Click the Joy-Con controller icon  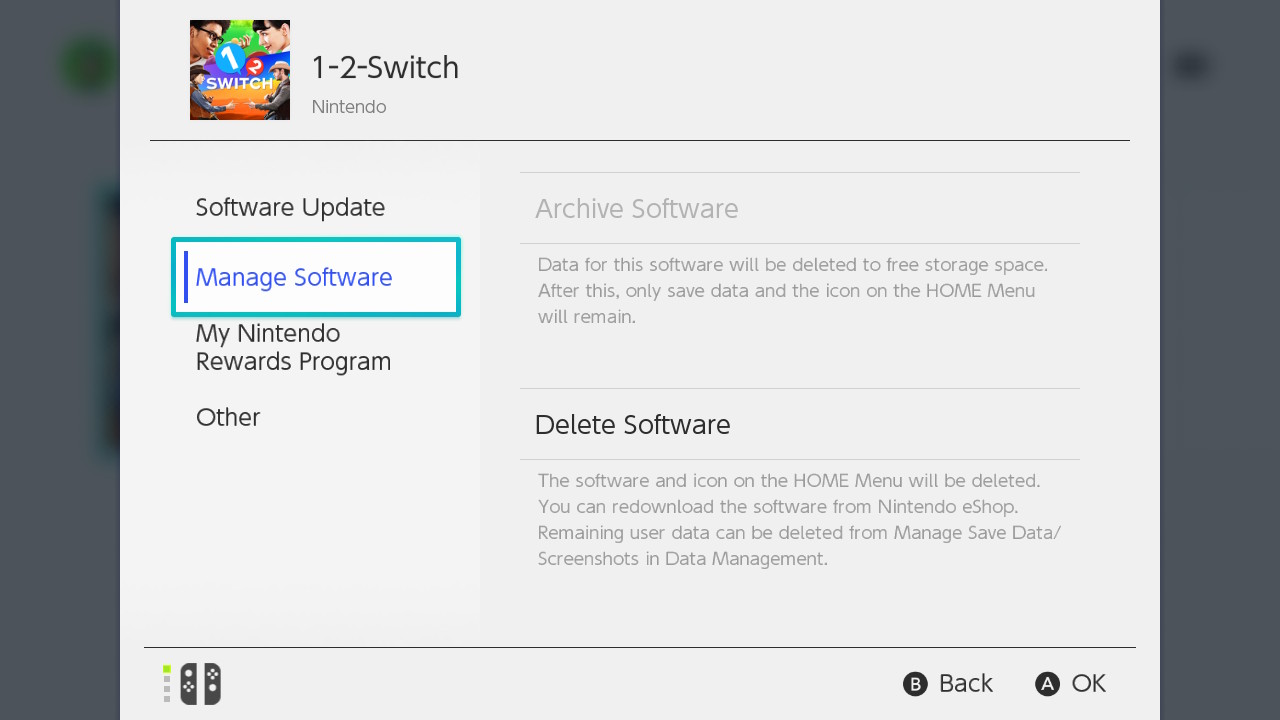200,684
